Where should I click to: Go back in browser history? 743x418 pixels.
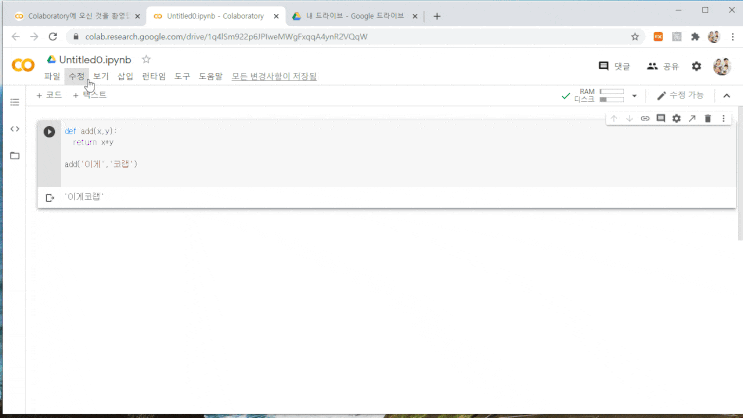point(16,36)
